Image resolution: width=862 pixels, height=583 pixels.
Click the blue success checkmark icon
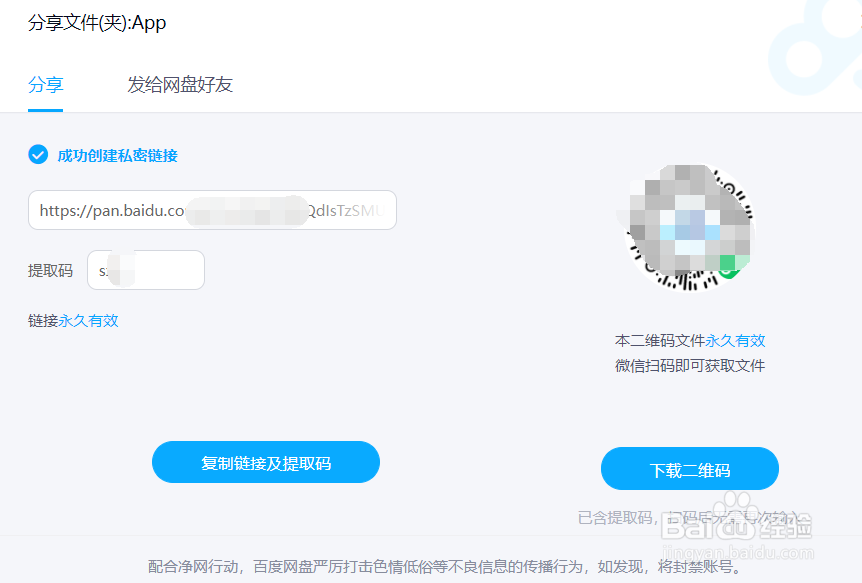tap(38, 155)
